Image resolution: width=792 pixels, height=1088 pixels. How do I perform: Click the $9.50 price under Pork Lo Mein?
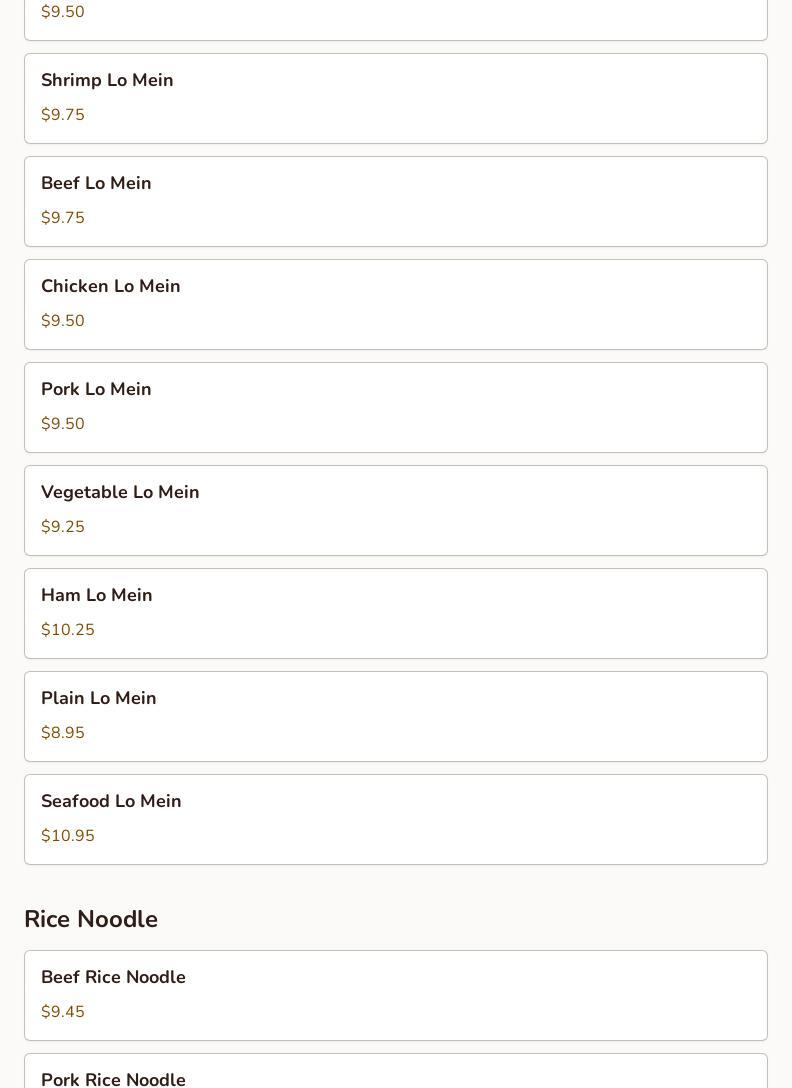[63, 424]
